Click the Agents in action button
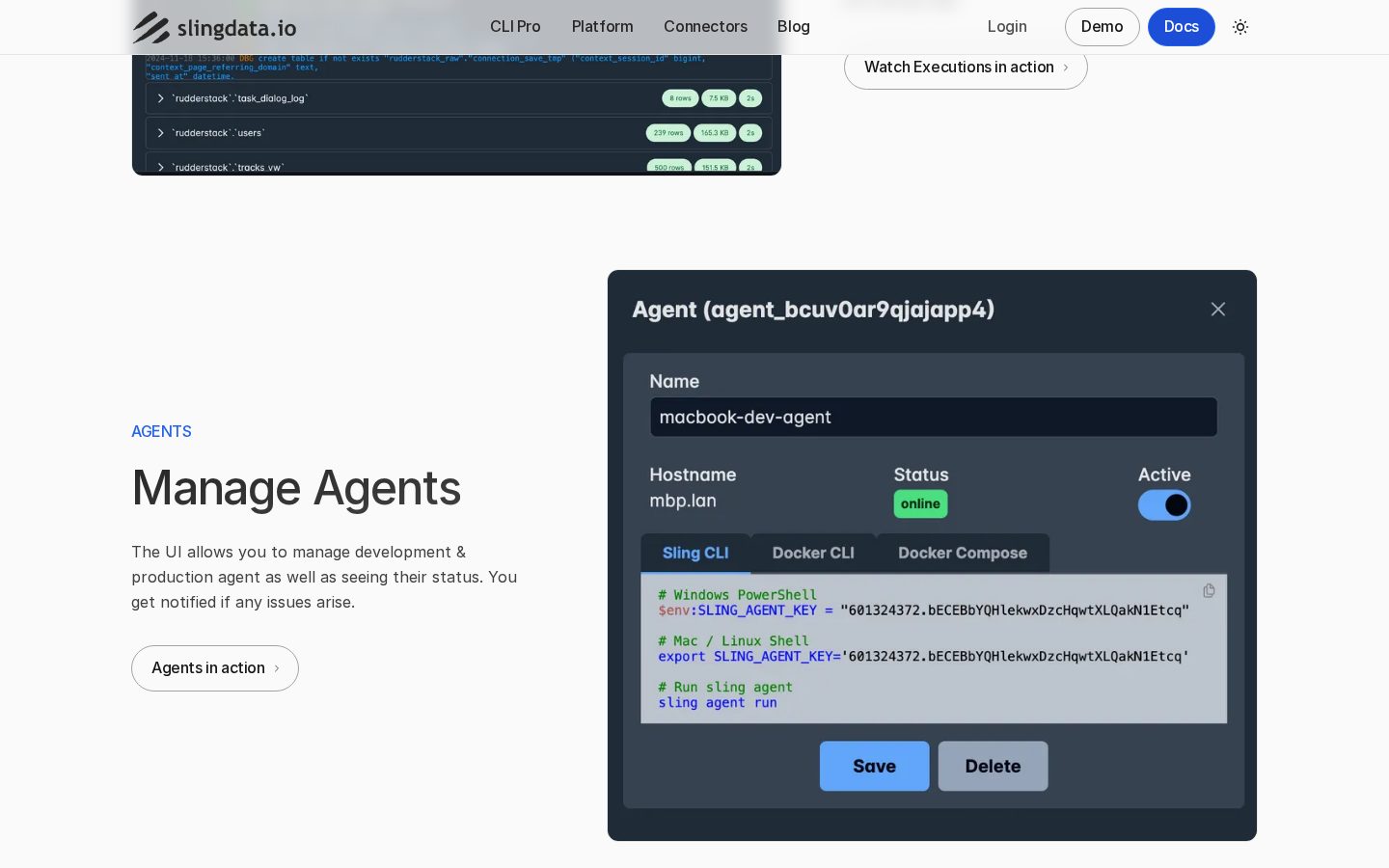Screen dimensions: 1389x868 [x=215, y=668]
